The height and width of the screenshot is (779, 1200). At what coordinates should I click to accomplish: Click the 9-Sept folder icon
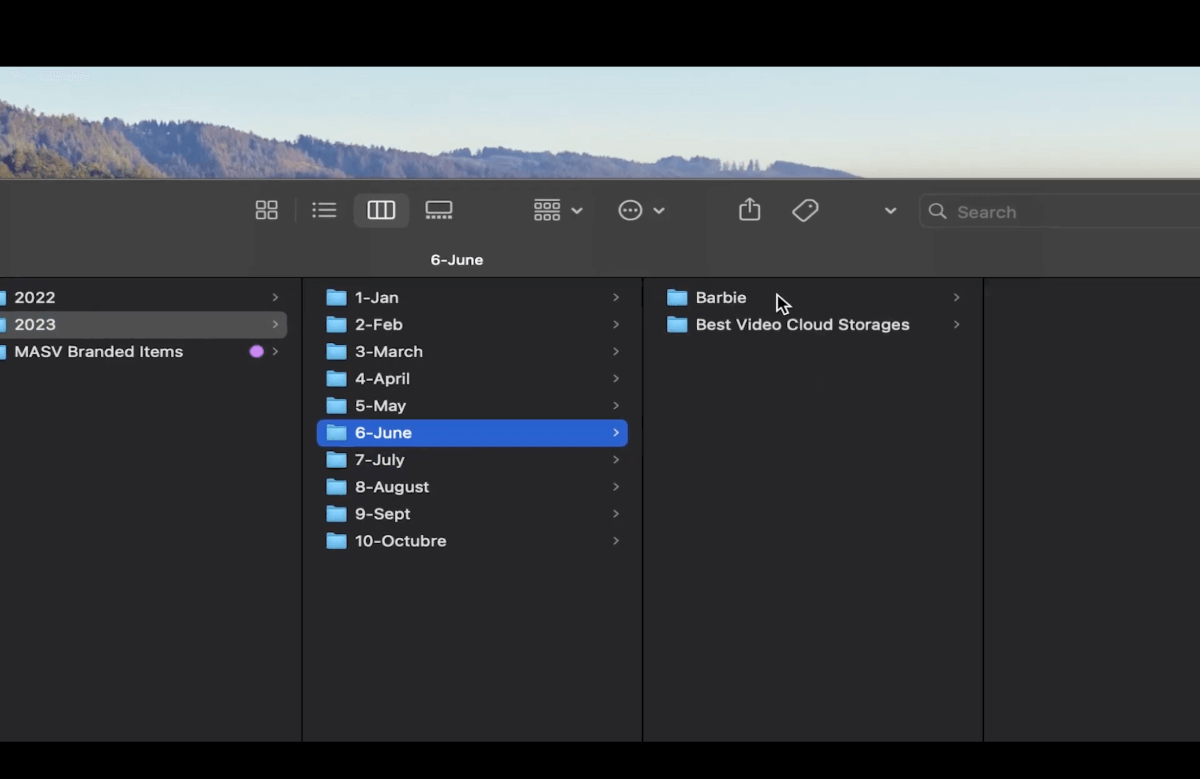(337, 514)
